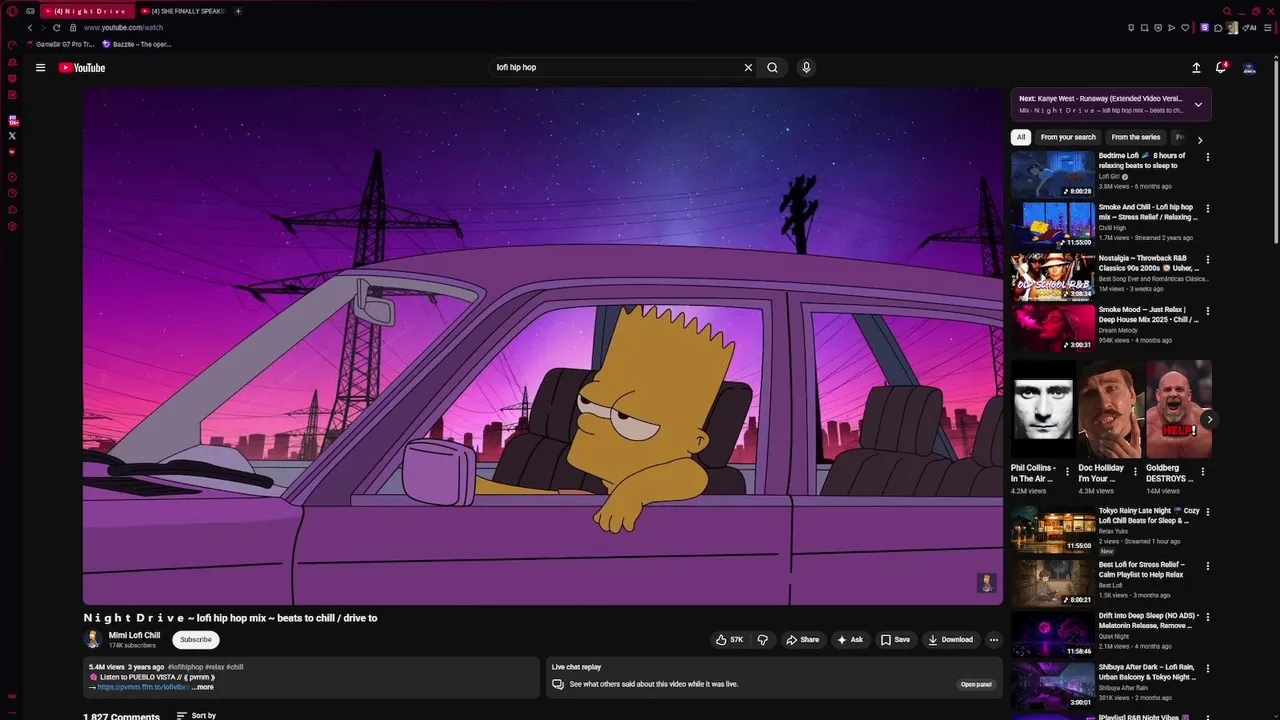Open the Opera GX menu logo
The image size is (1280, 720).
tap(12, 11)
